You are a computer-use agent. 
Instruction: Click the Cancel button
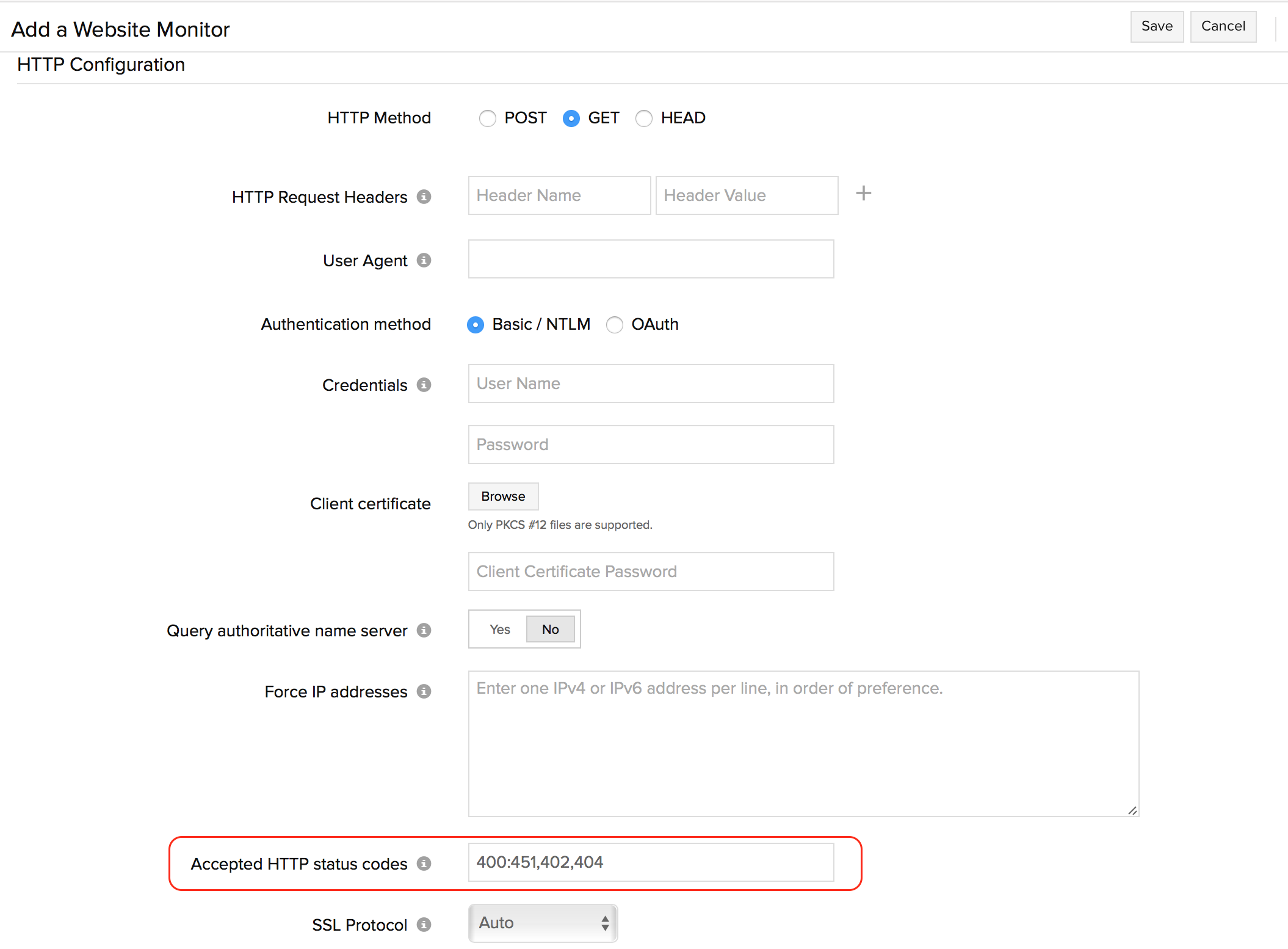1223,26
